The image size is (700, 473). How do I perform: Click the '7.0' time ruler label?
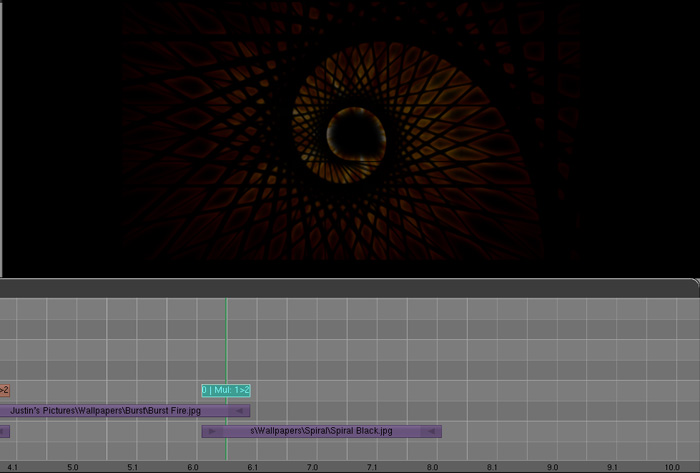pos(312,467)
